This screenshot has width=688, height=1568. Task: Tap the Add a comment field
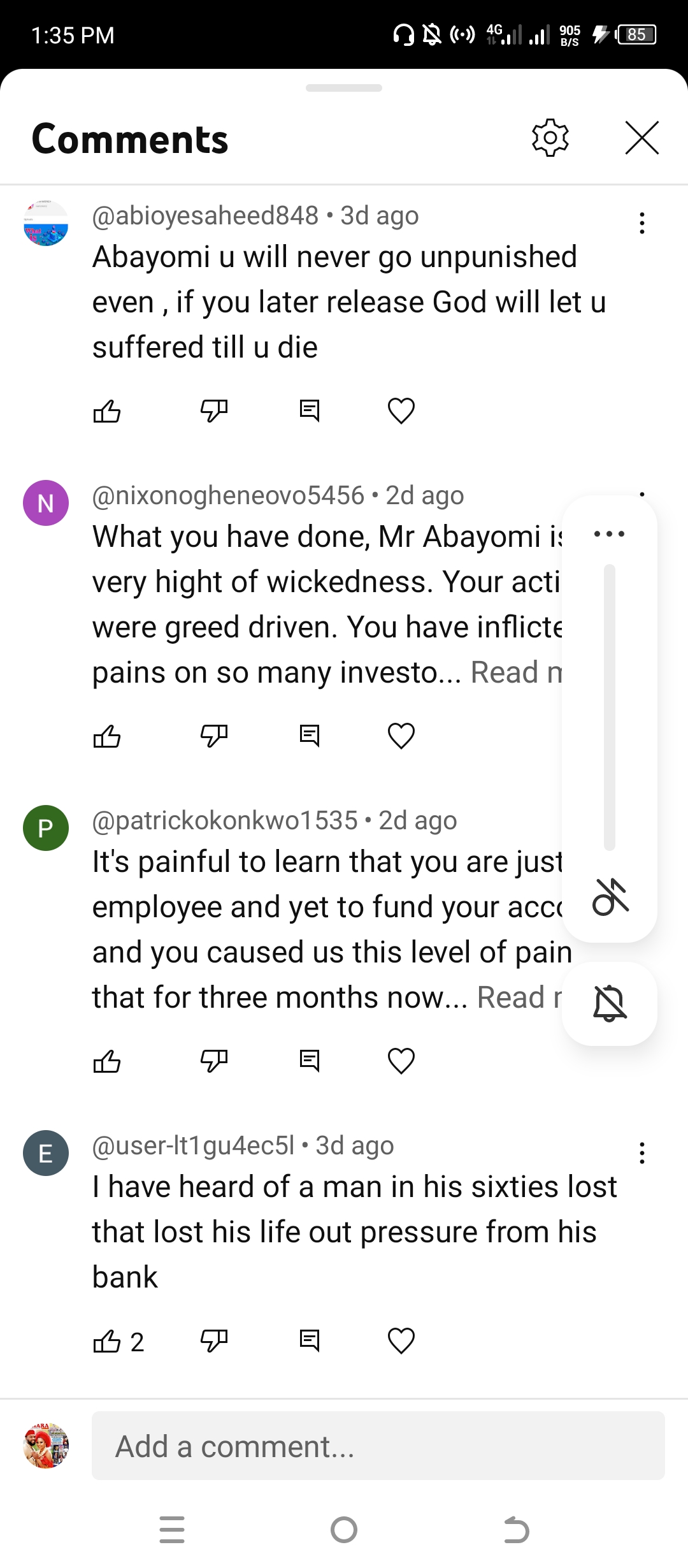point(378,1446)
